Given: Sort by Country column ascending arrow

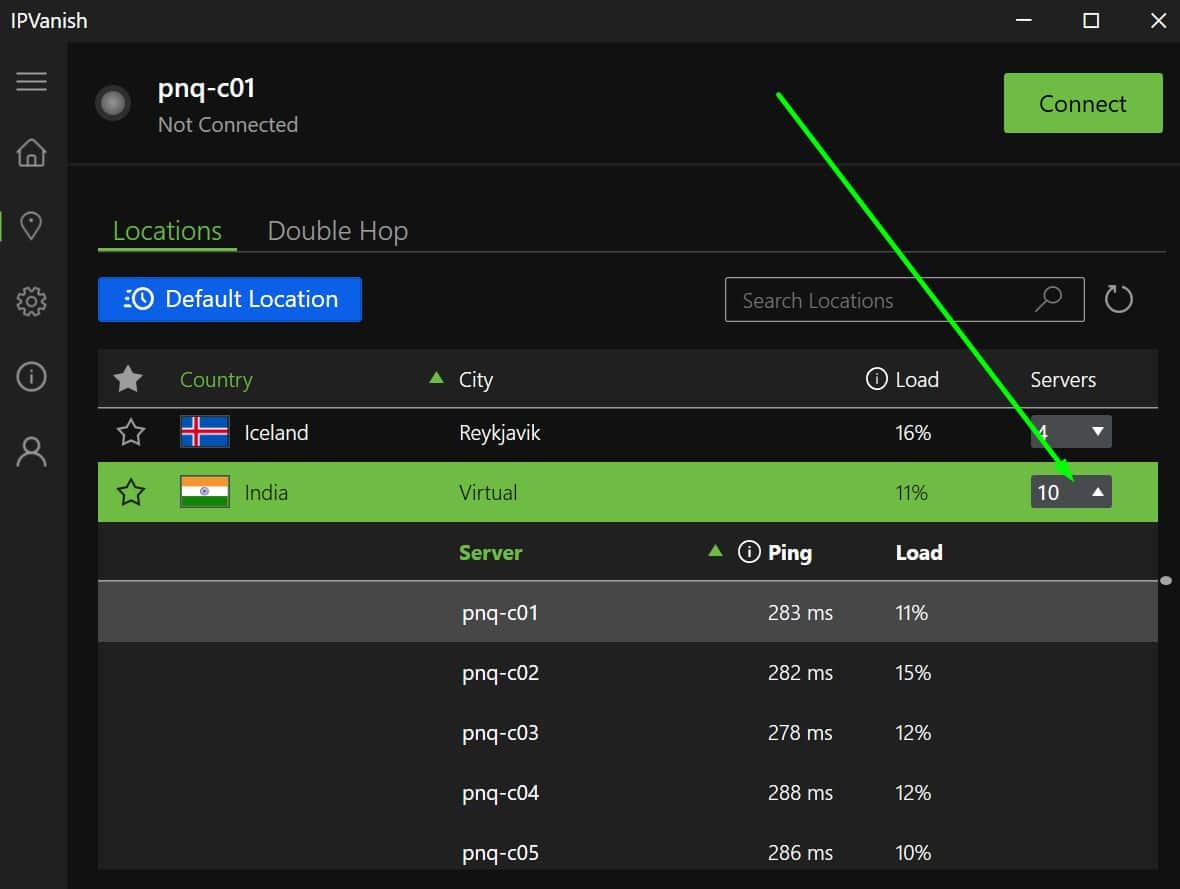Looking at the screenshot, I should [436, 378].
